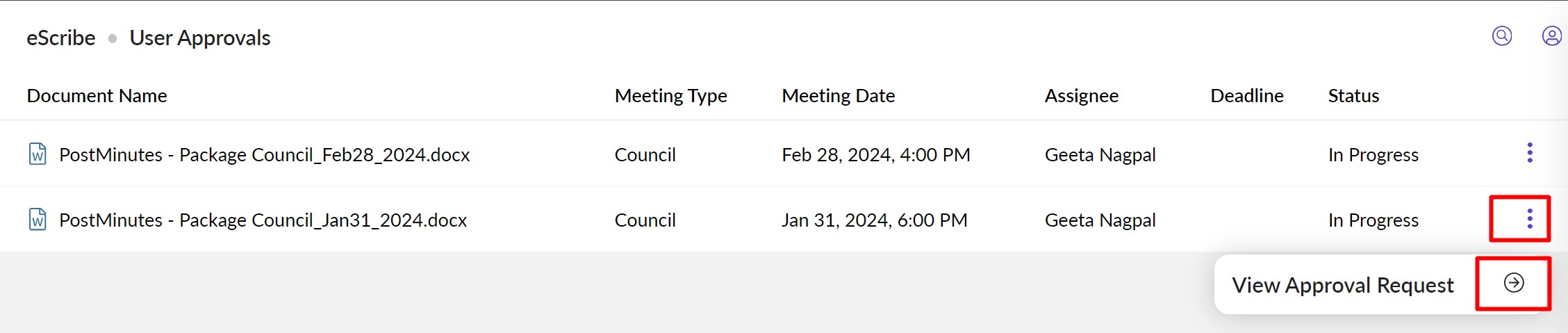Sort by Meeting Date column header
Image resolution: width=1568 pixels, height=333 pixels.
[838, 95]
